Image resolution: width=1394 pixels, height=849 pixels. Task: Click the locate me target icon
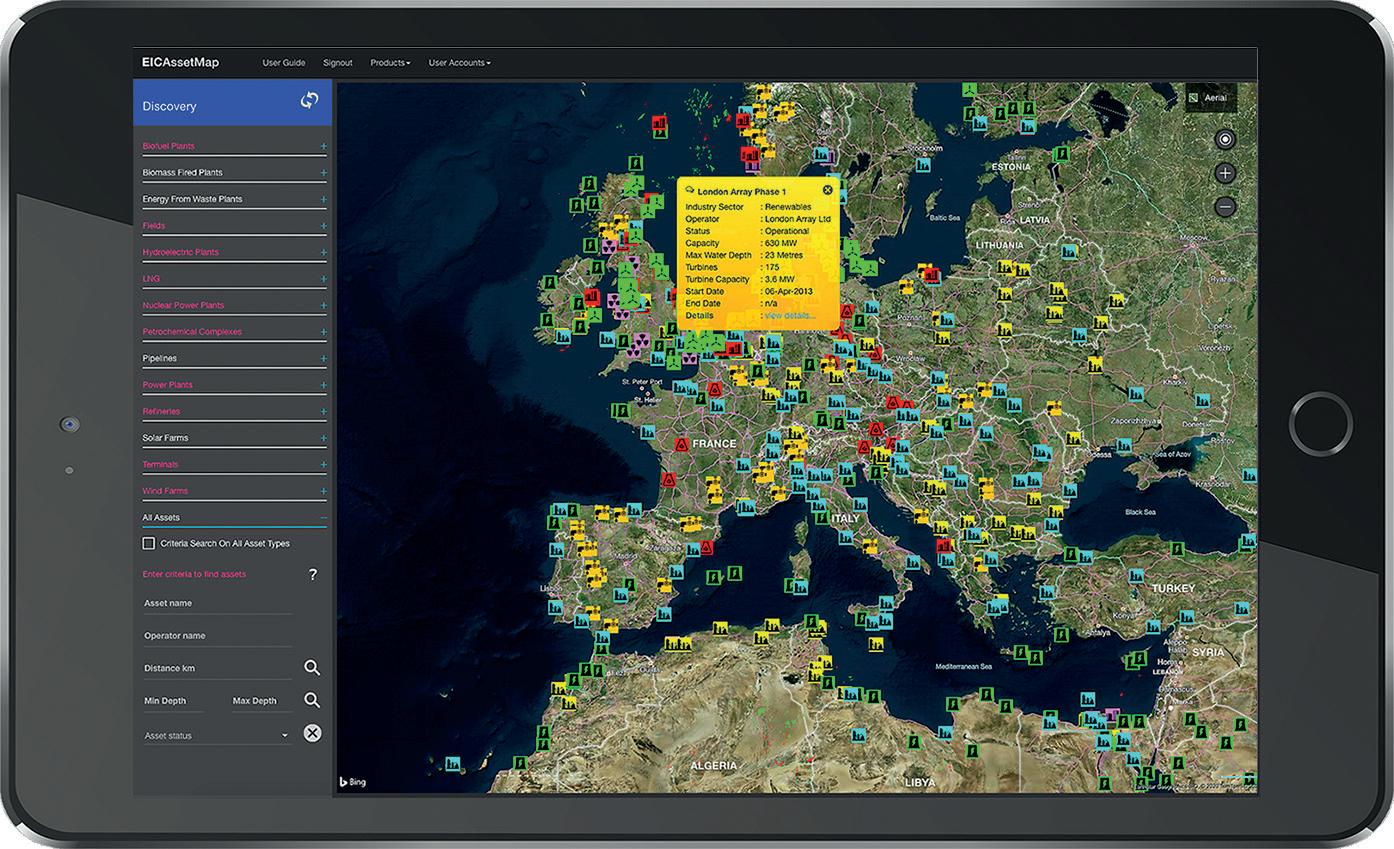click(x=1225, y=139)
